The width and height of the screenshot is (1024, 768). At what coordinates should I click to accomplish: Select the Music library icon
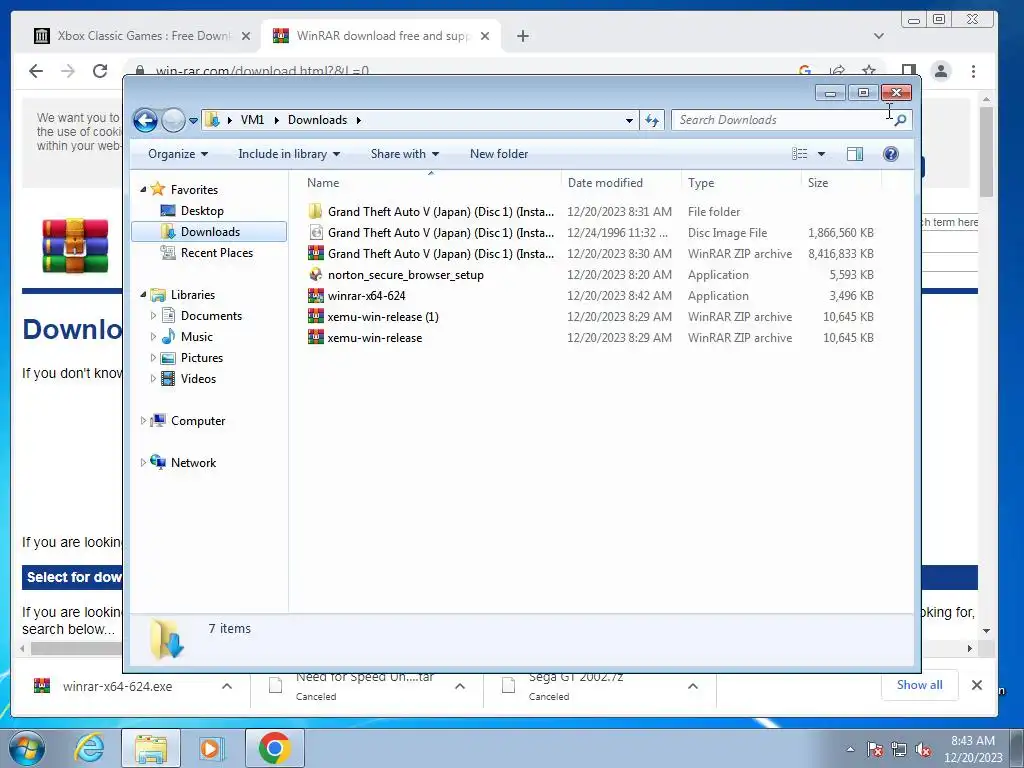coord(168,337)
